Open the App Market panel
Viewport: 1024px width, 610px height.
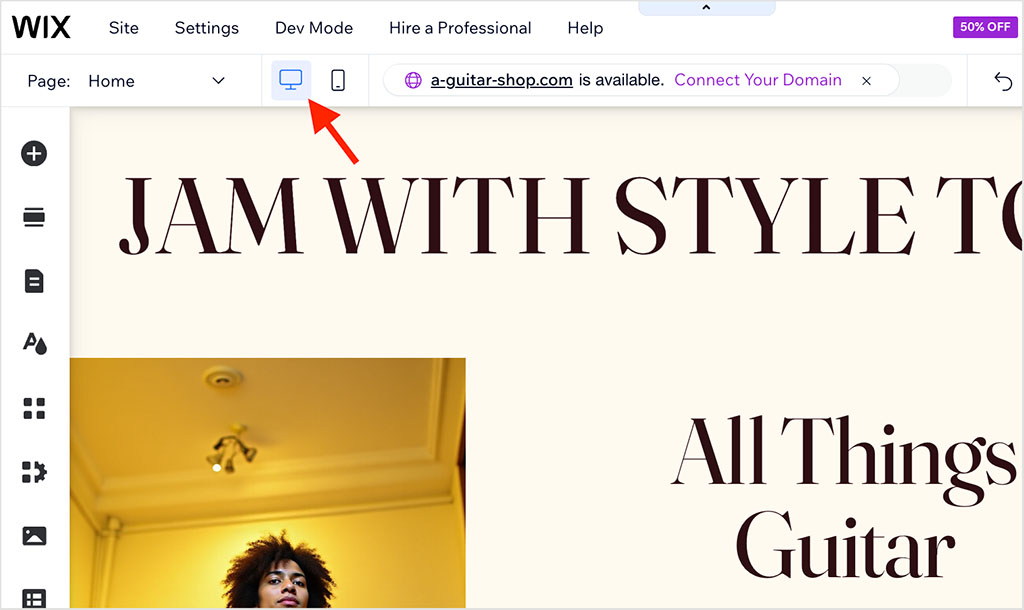tap(34, 407)
